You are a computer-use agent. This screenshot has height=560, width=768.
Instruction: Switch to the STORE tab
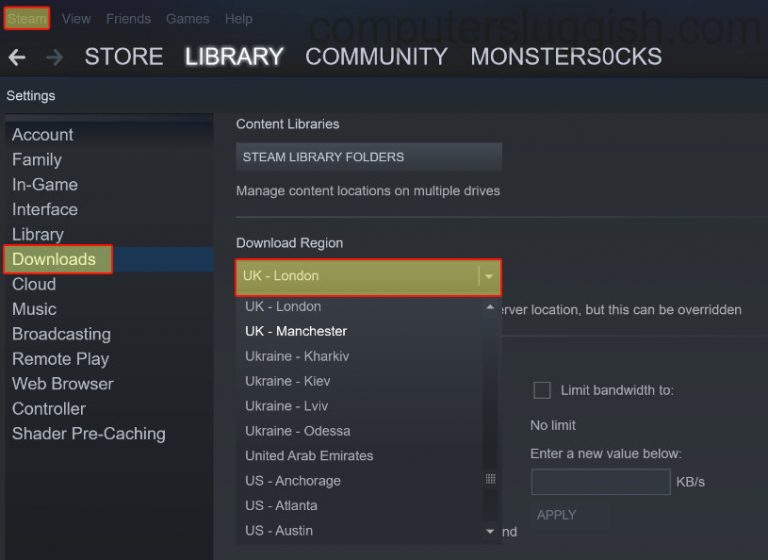[124, 56]
